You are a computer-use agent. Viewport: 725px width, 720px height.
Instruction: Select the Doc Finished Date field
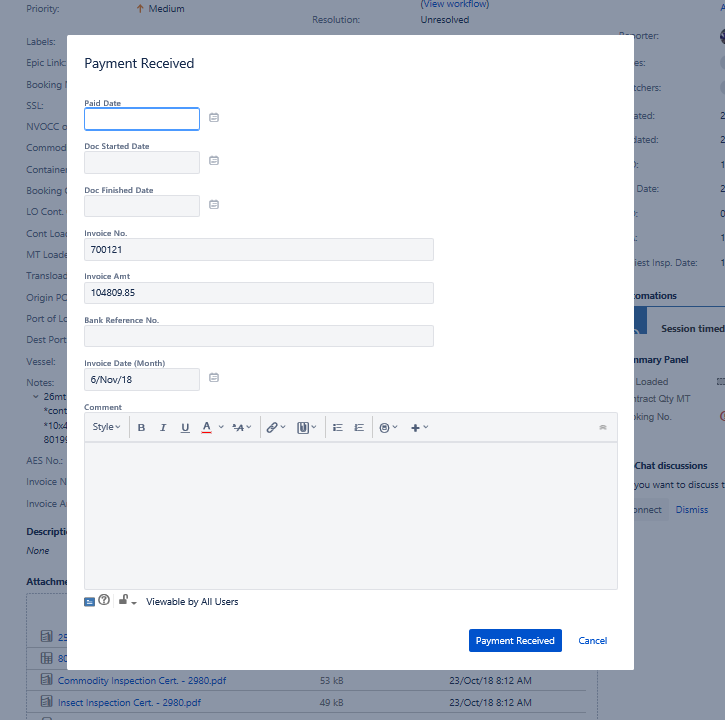(142, 206)
